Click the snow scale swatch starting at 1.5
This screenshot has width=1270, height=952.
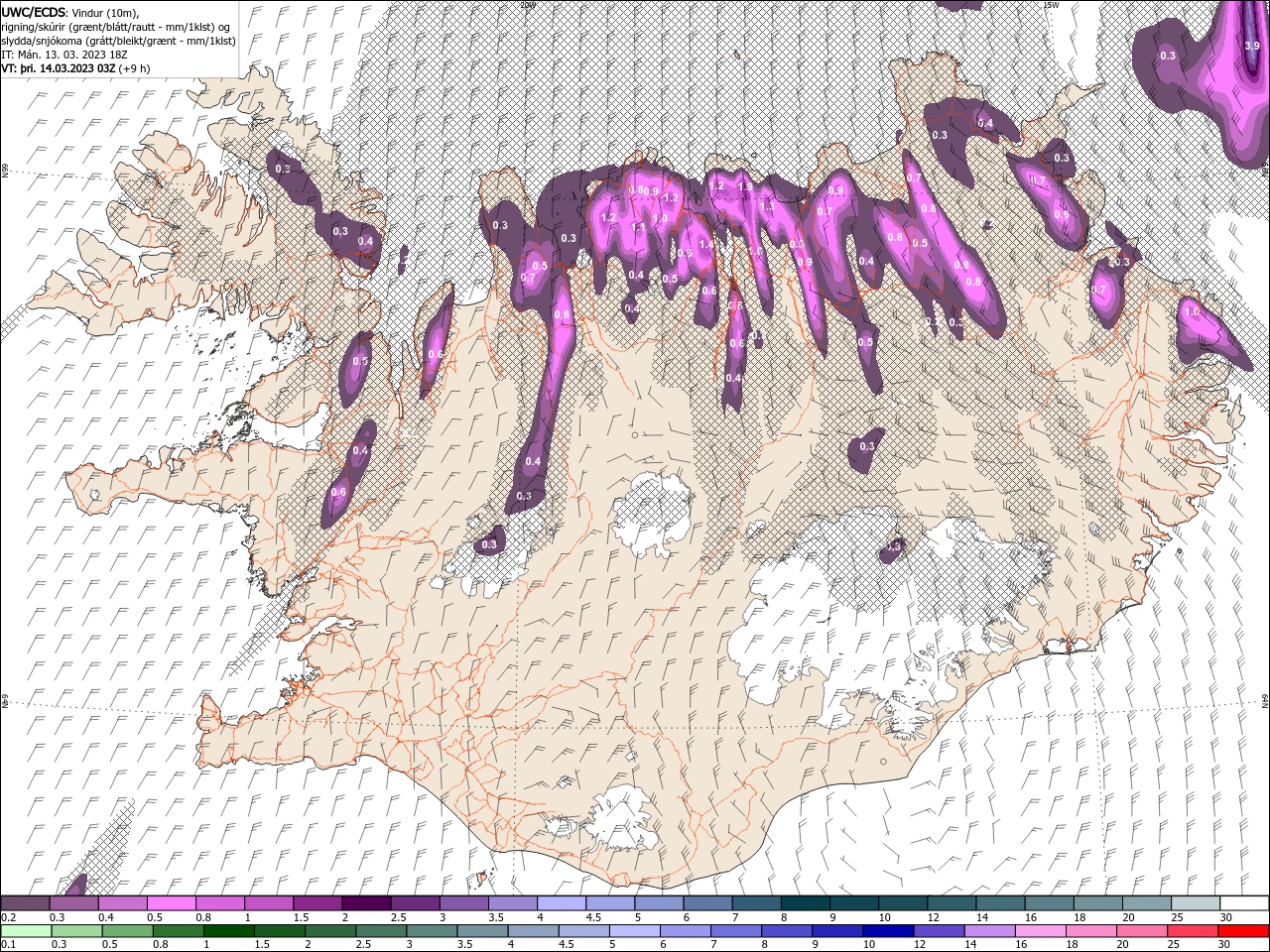click(x=317, y=903)
